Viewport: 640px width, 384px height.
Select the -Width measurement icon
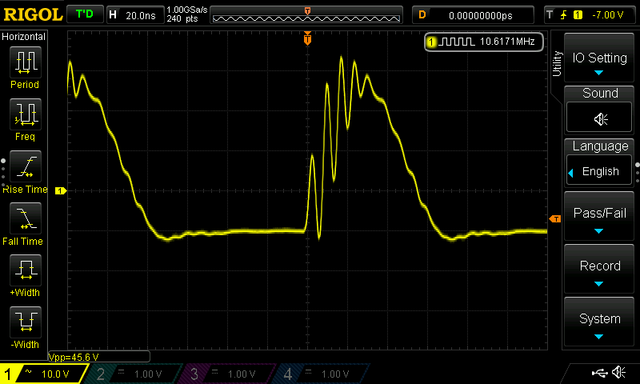25,322
